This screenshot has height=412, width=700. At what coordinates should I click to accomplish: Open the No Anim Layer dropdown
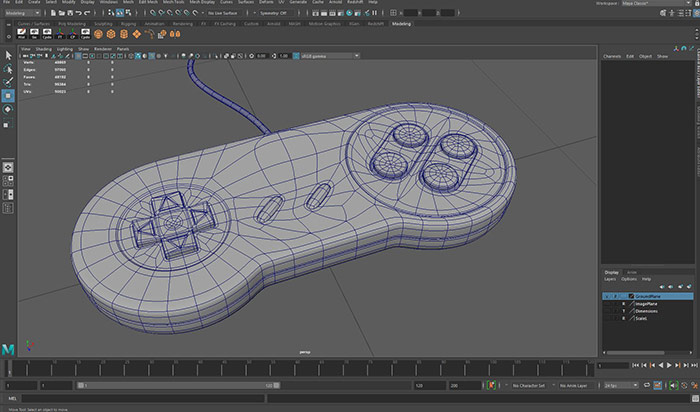click(576, 385)
